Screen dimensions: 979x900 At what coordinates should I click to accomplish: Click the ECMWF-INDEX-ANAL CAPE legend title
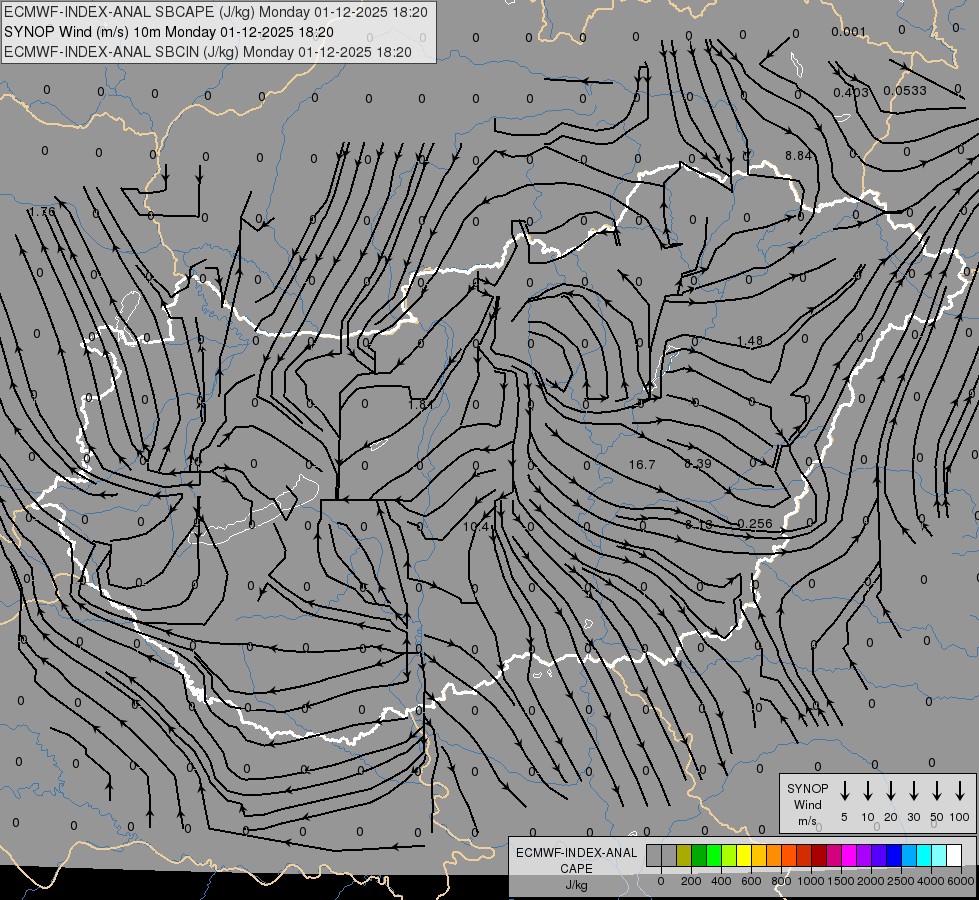pyautogui.click(x=577, y=860)
